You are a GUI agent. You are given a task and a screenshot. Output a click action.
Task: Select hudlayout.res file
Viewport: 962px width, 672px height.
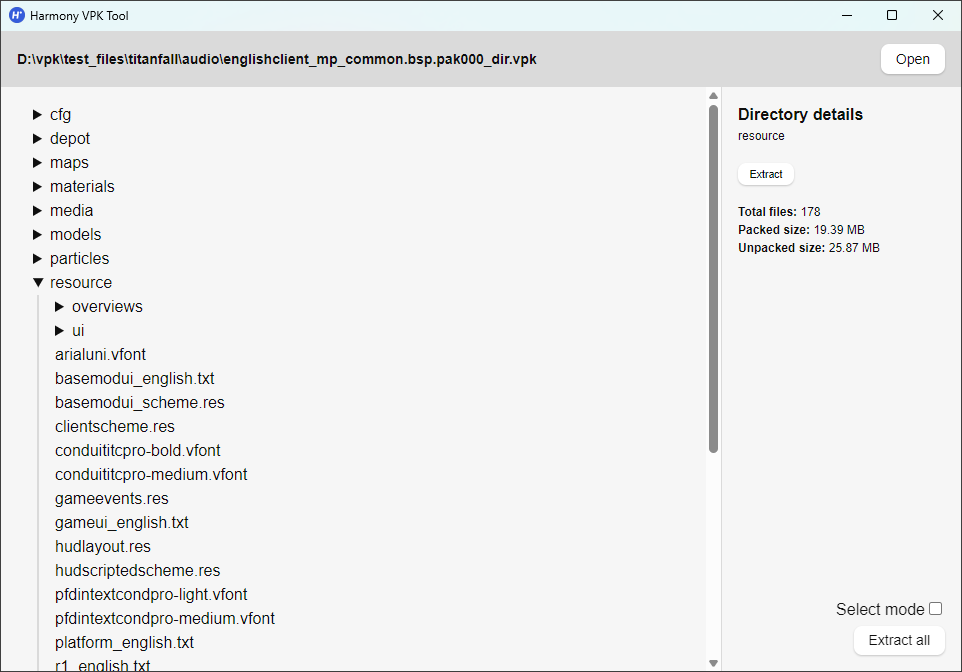(x=102, y=547)
